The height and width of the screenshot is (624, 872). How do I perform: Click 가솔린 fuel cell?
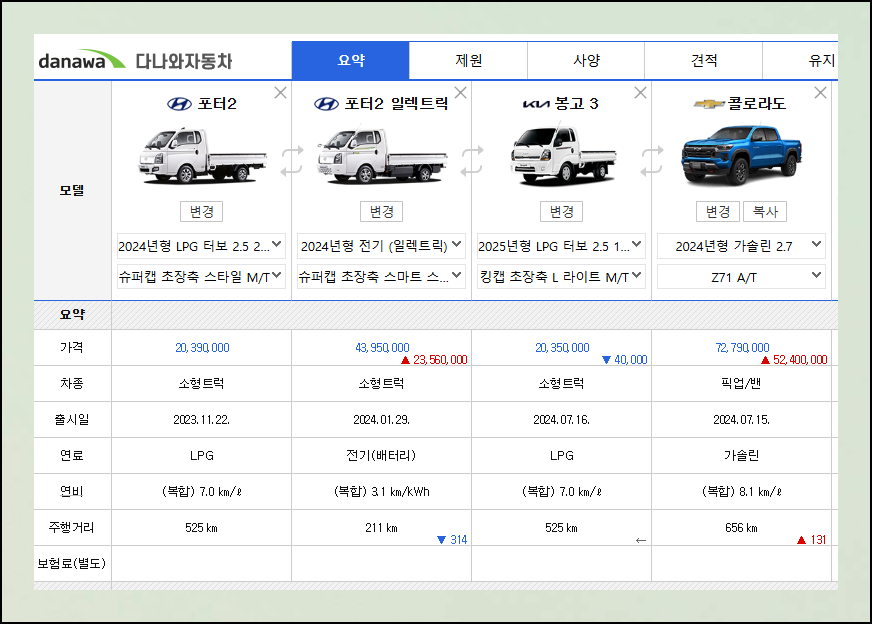click(x=741, y=455)
